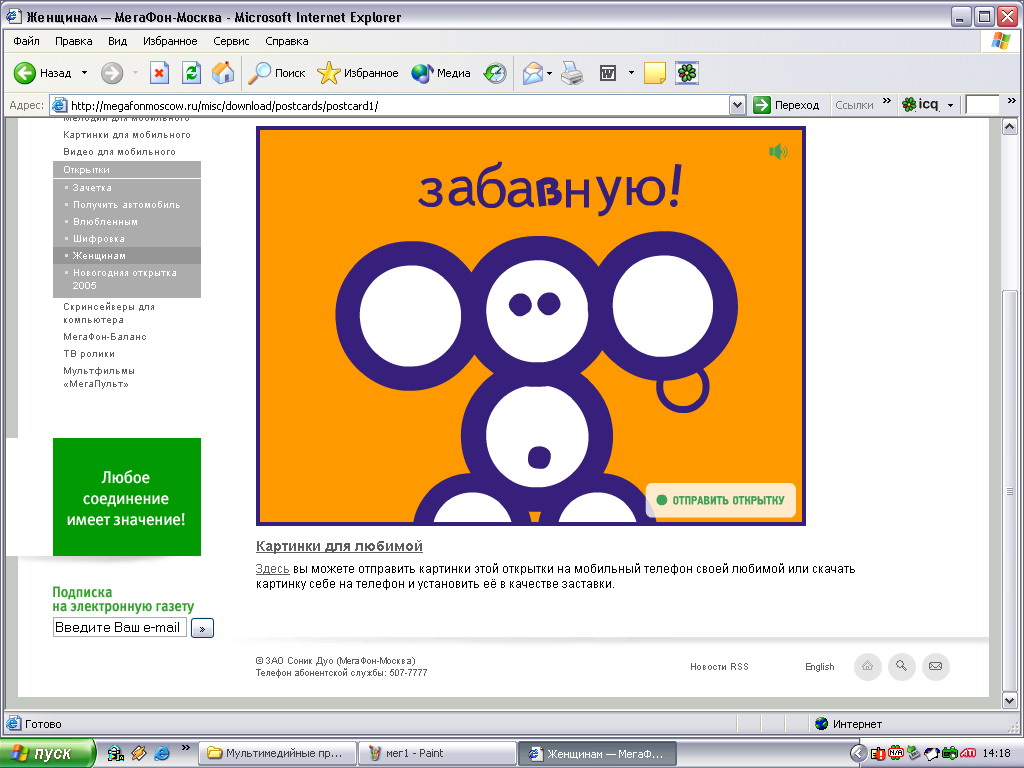Click the Введите Ваш e-mail field

coord(119,627)
